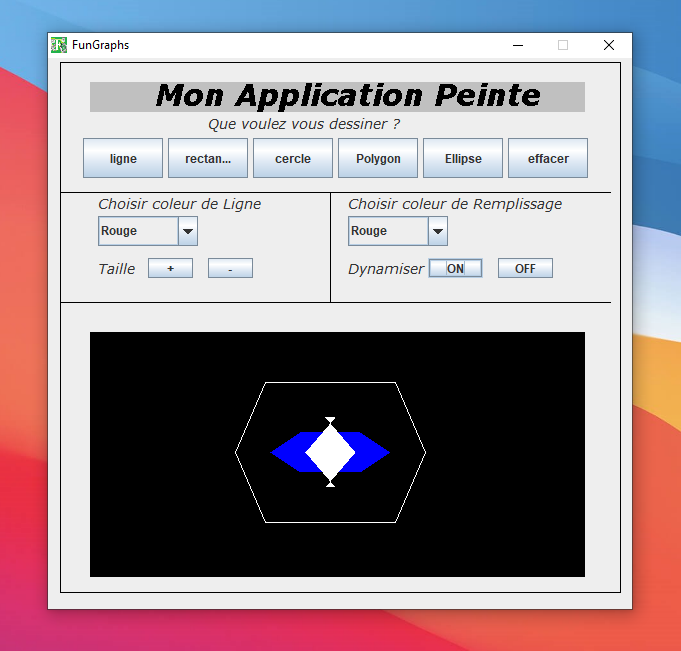Screen dimensions: 681x651
Task: Click the Mon Application Peinte title banner
Action: tap(337, 96)
